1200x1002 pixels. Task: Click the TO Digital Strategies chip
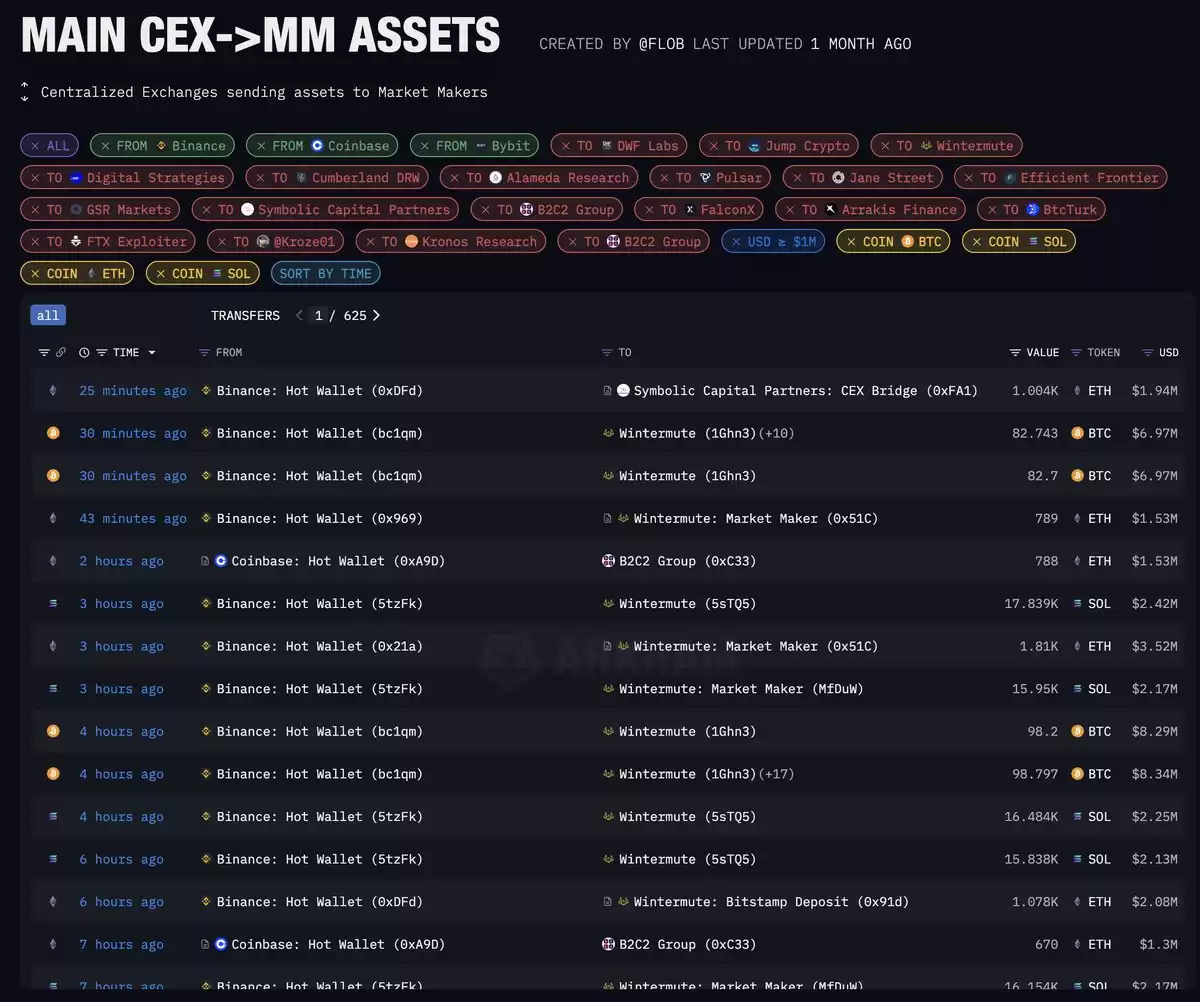[x=127, y=177]
